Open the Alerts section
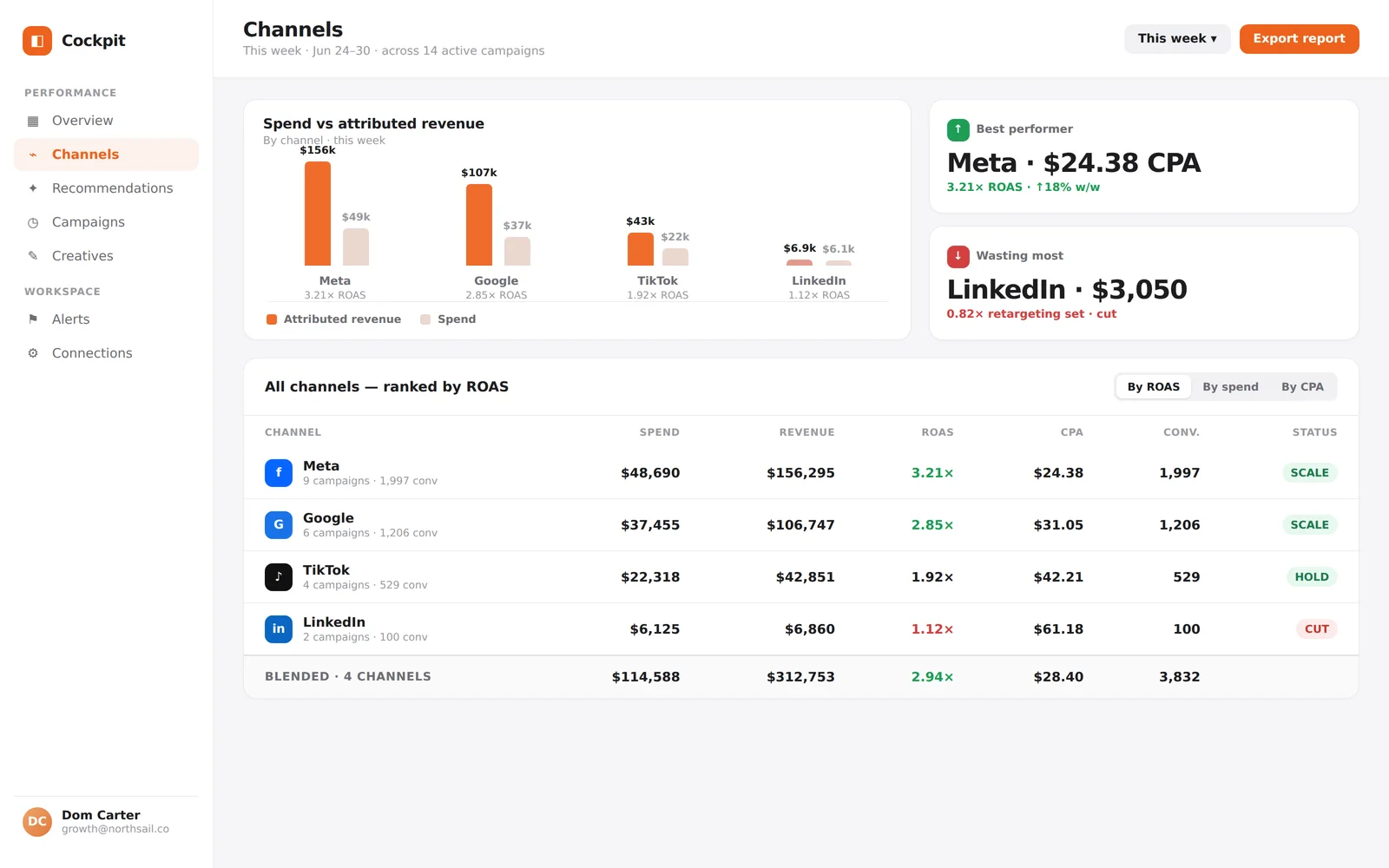Image resolution: width=1389 pixels, height=868 pixels. click(x=106, y=319)
